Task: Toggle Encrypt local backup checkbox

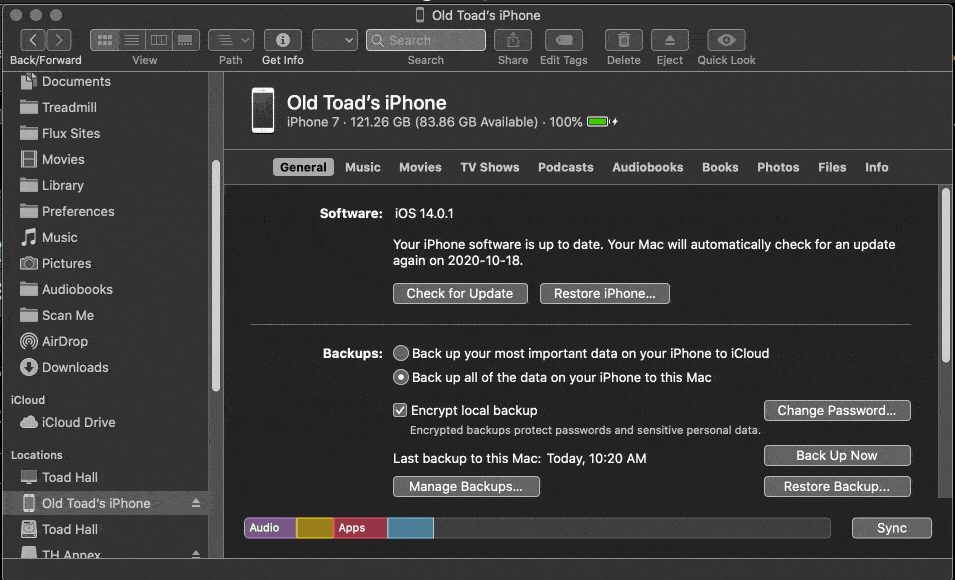Action: tap(400, 410)
